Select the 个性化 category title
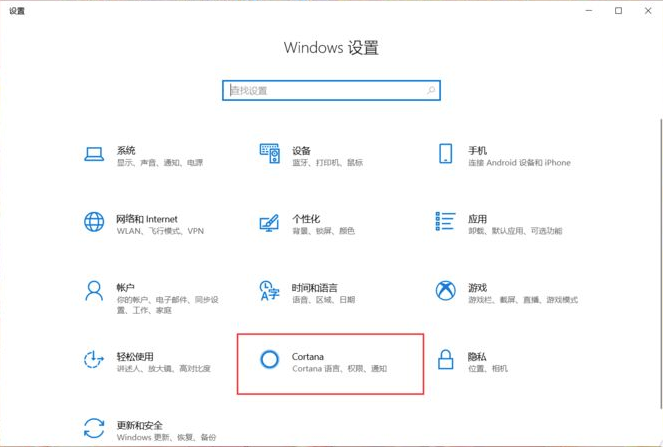Screen dimensions: 663x447 306,219
